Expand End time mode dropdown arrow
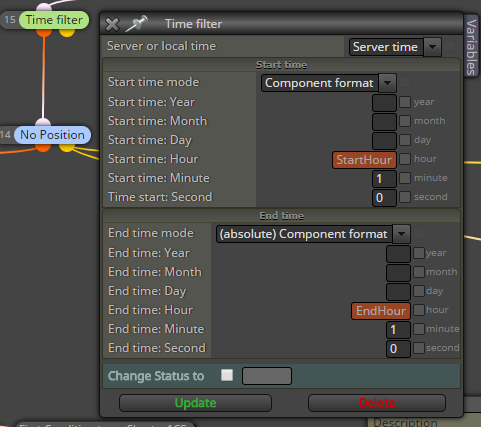481x427 pixels. pos(401,234)
